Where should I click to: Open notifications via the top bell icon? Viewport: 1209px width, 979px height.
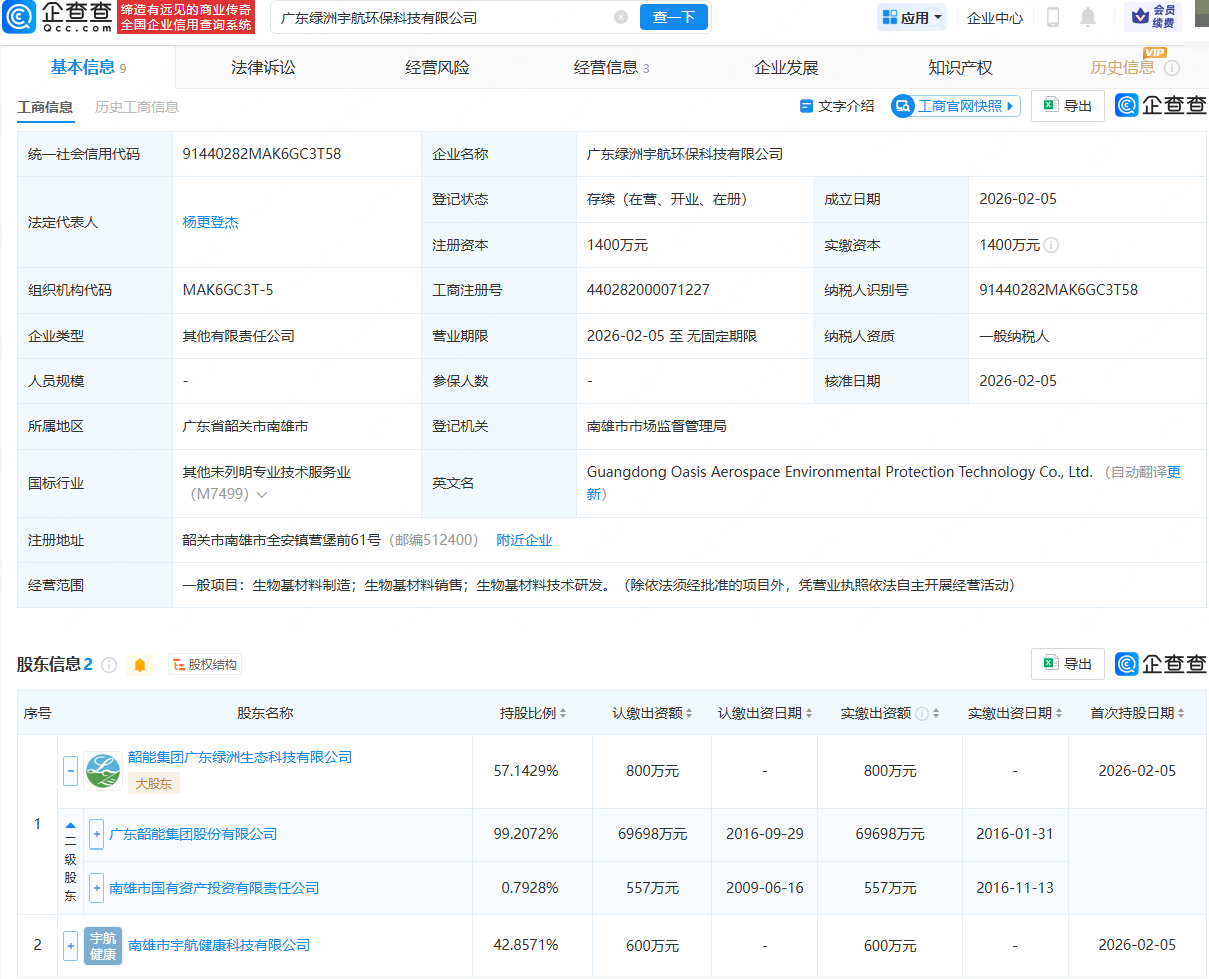coord(1087,18)
